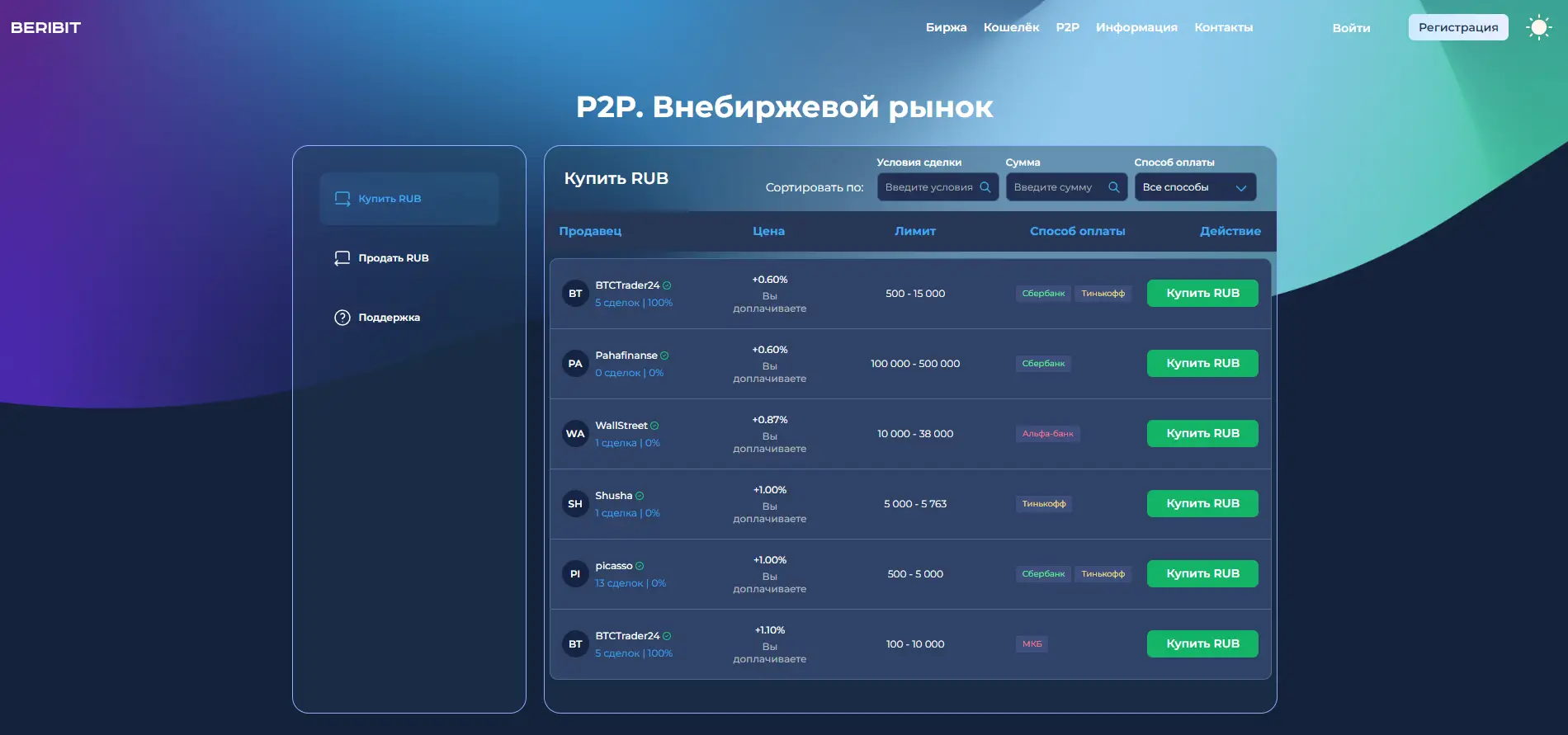Open the Все способы payment dropdown
Viewport: 1568px width, 735px height.
1194,187
